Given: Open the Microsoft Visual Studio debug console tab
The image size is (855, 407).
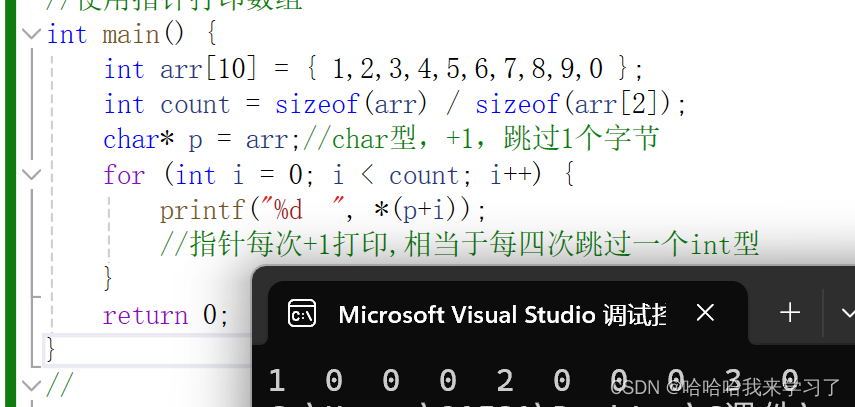Looking at the screenshot, I should [x=507, y=314].
